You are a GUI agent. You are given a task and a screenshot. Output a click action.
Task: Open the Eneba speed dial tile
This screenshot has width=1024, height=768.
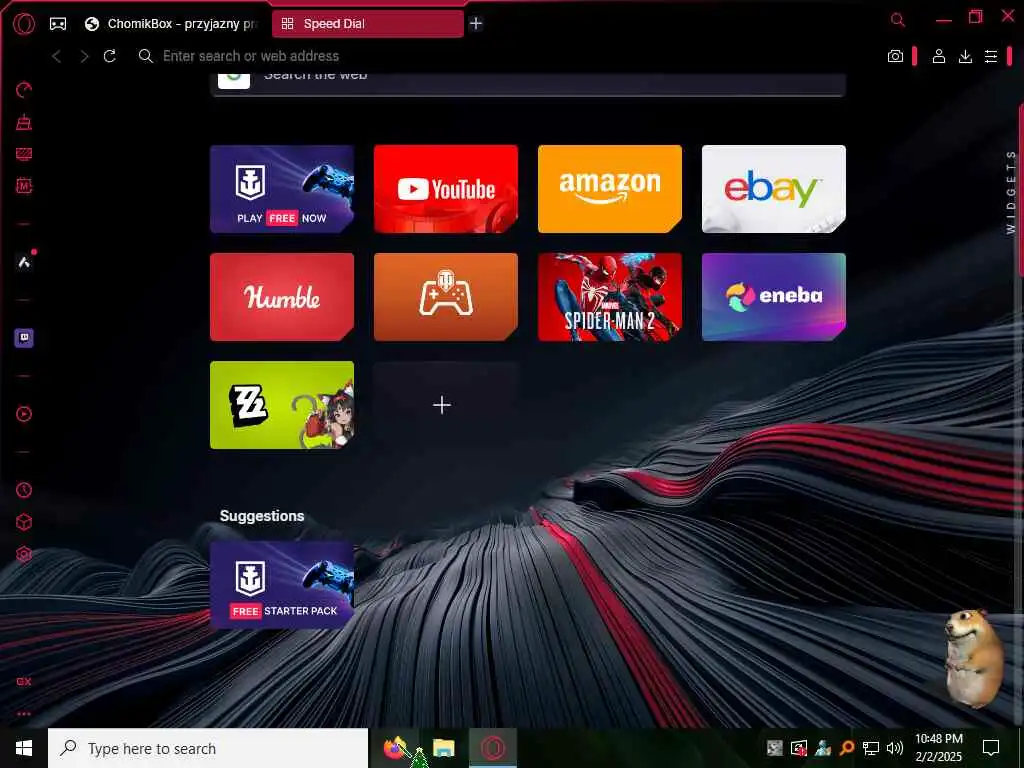tap(774, 297)
